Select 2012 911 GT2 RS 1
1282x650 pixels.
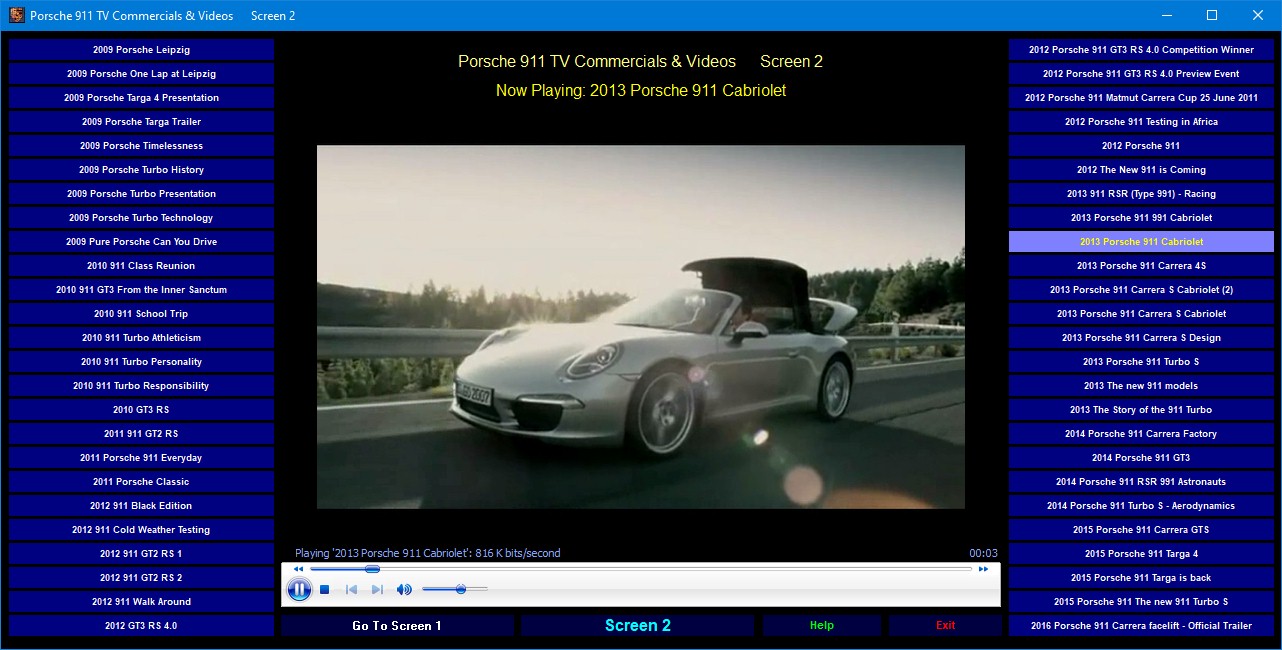(x=141, y=554)
